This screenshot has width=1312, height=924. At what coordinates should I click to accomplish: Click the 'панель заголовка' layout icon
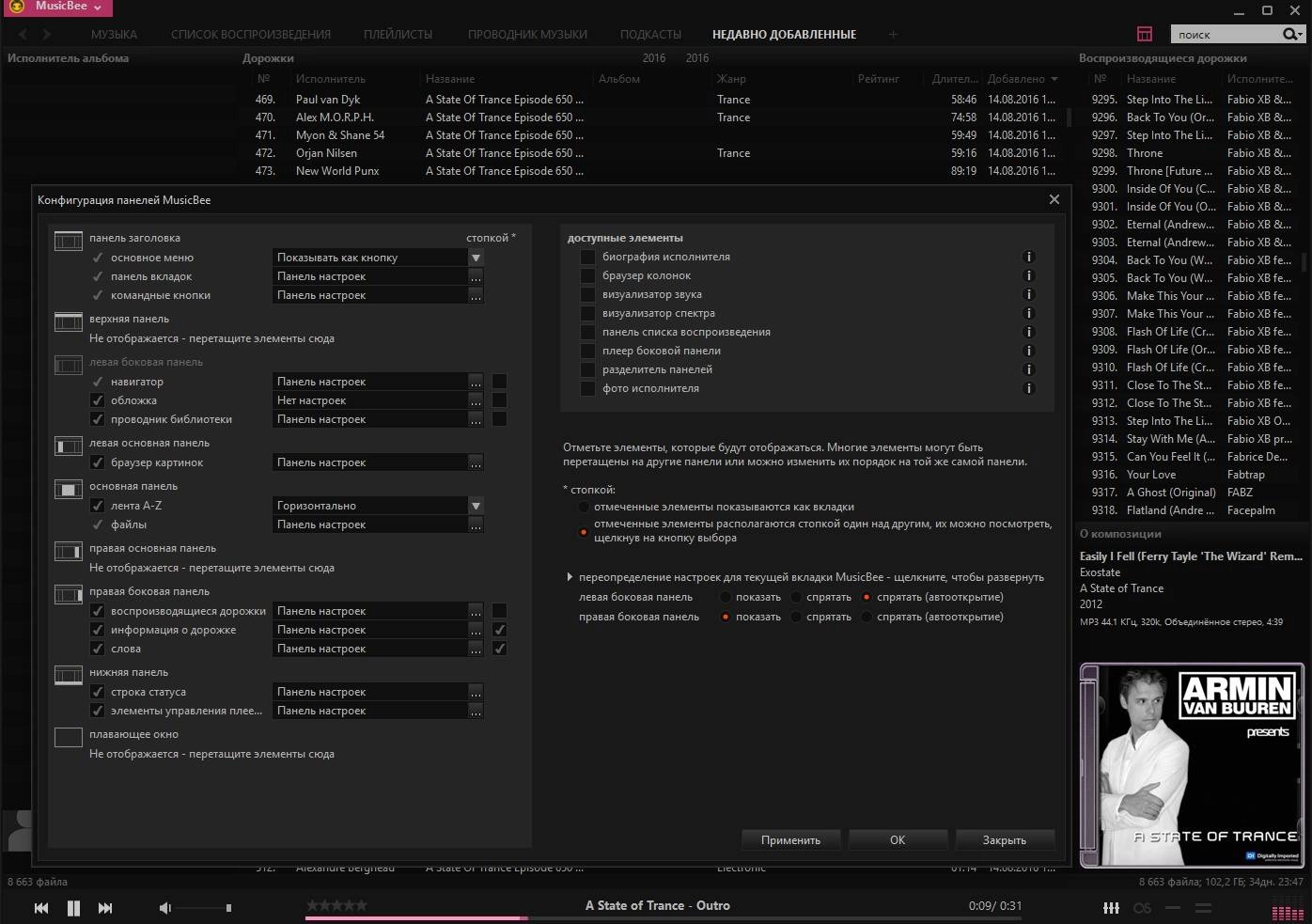[69, 242]
